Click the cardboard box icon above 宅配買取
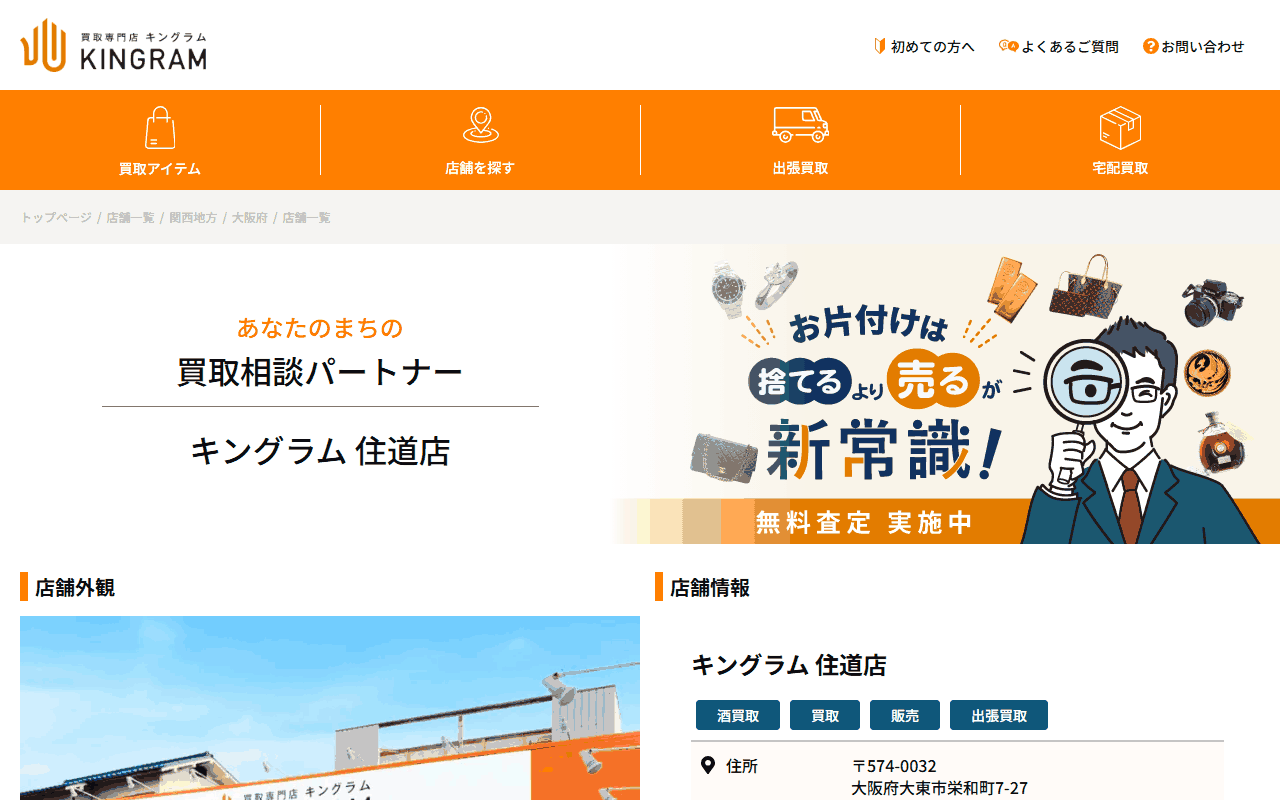 click(x=1120, y=128)
